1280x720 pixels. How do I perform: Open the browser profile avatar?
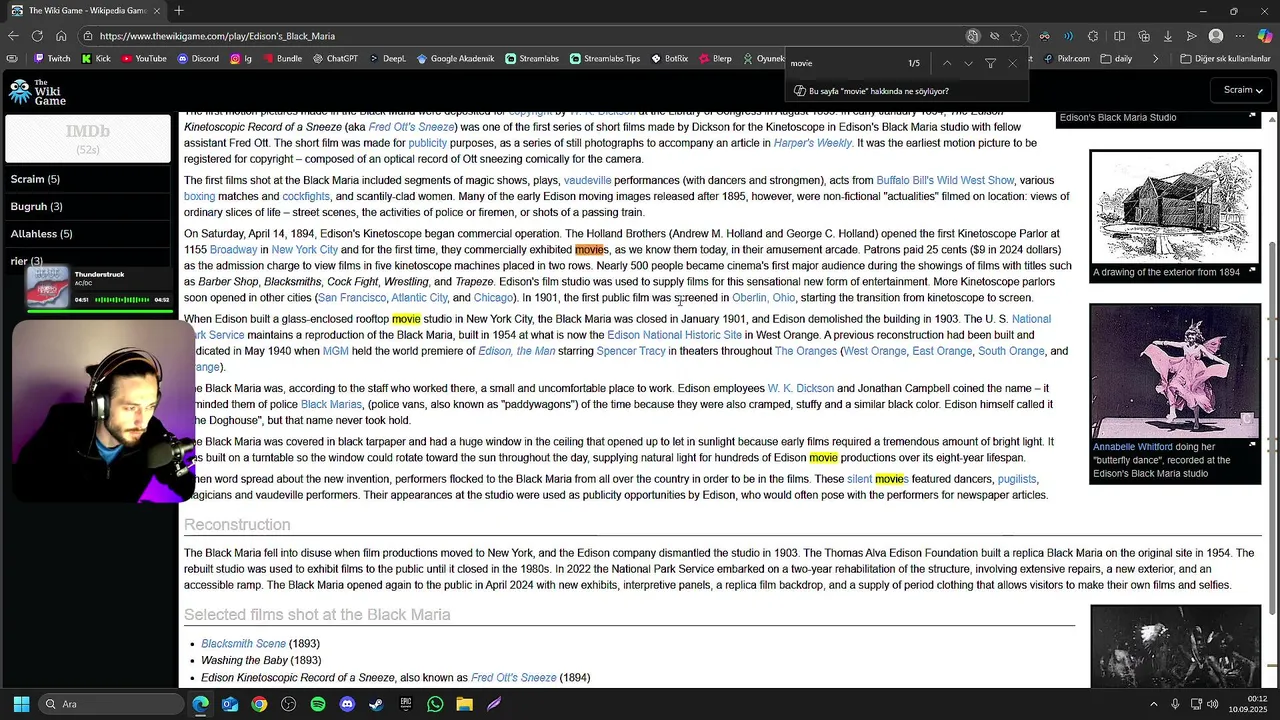pos(1216,36)
